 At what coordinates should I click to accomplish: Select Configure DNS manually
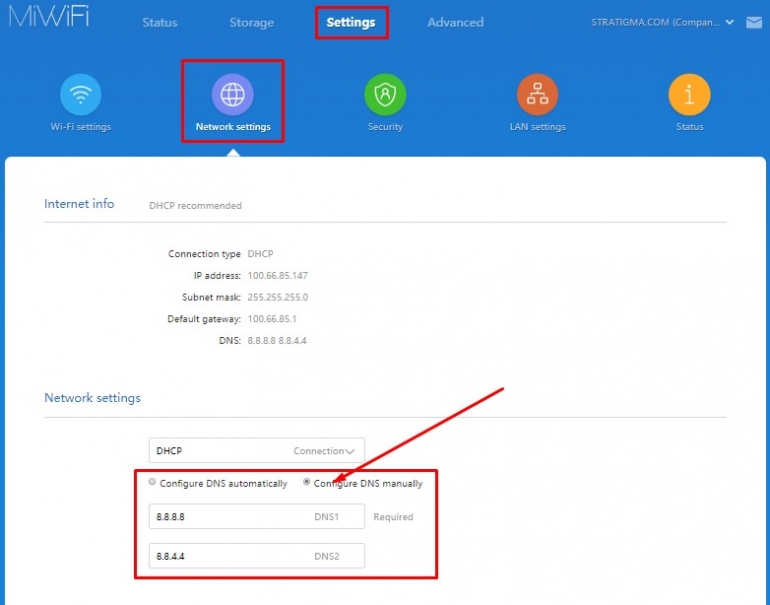306,482
